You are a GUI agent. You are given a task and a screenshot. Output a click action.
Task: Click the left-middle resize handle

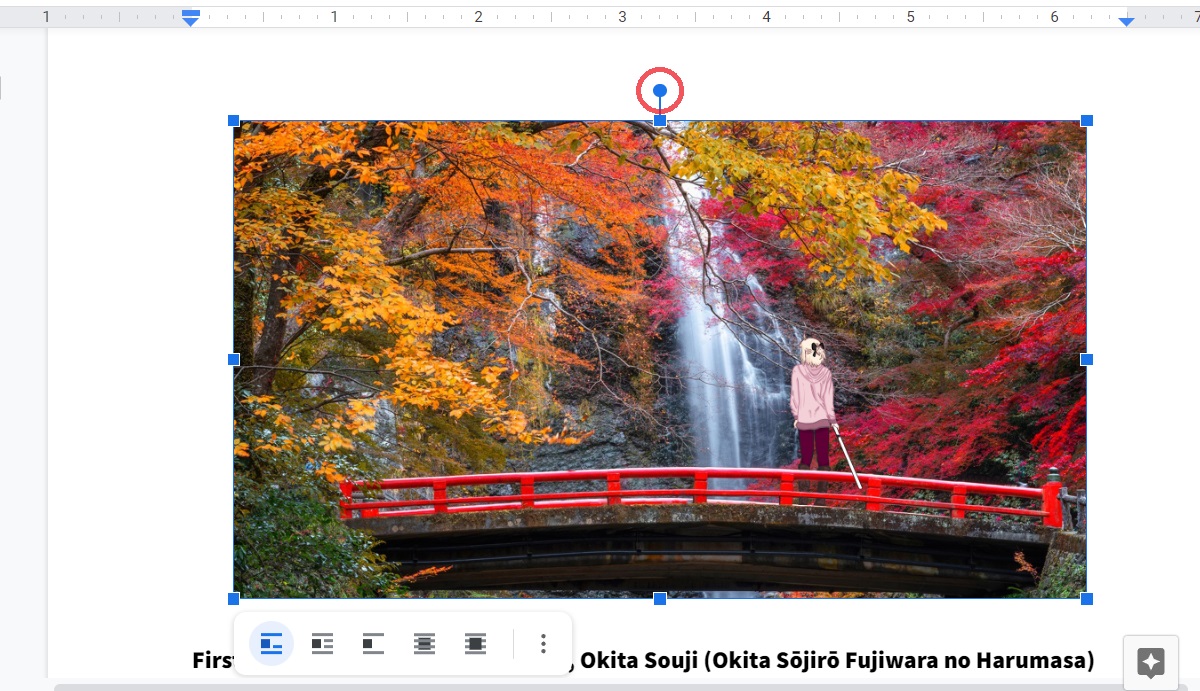(x=234, y=359)
